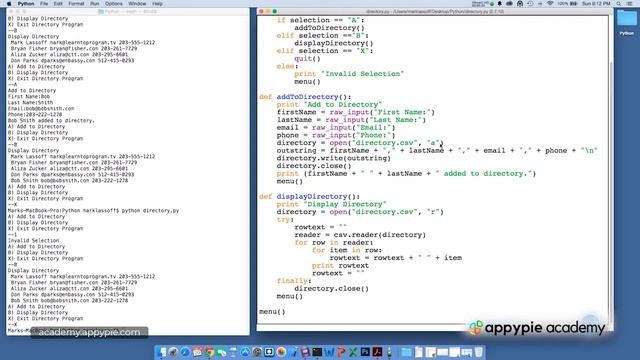The width and height of the screenshot is (640, 360).
Task: Open Photoshop from the dock
Action: [365, 352]
